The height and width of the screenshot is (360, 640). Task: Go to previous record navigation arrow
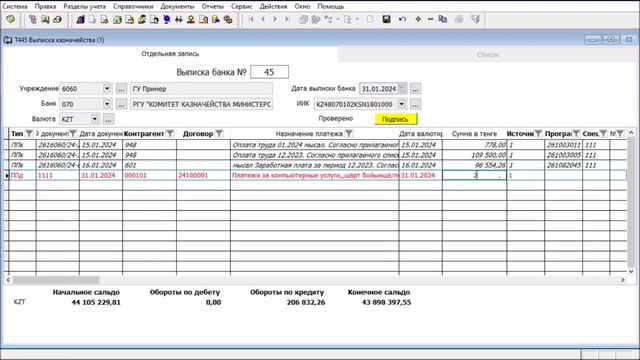tap(263, 19)
